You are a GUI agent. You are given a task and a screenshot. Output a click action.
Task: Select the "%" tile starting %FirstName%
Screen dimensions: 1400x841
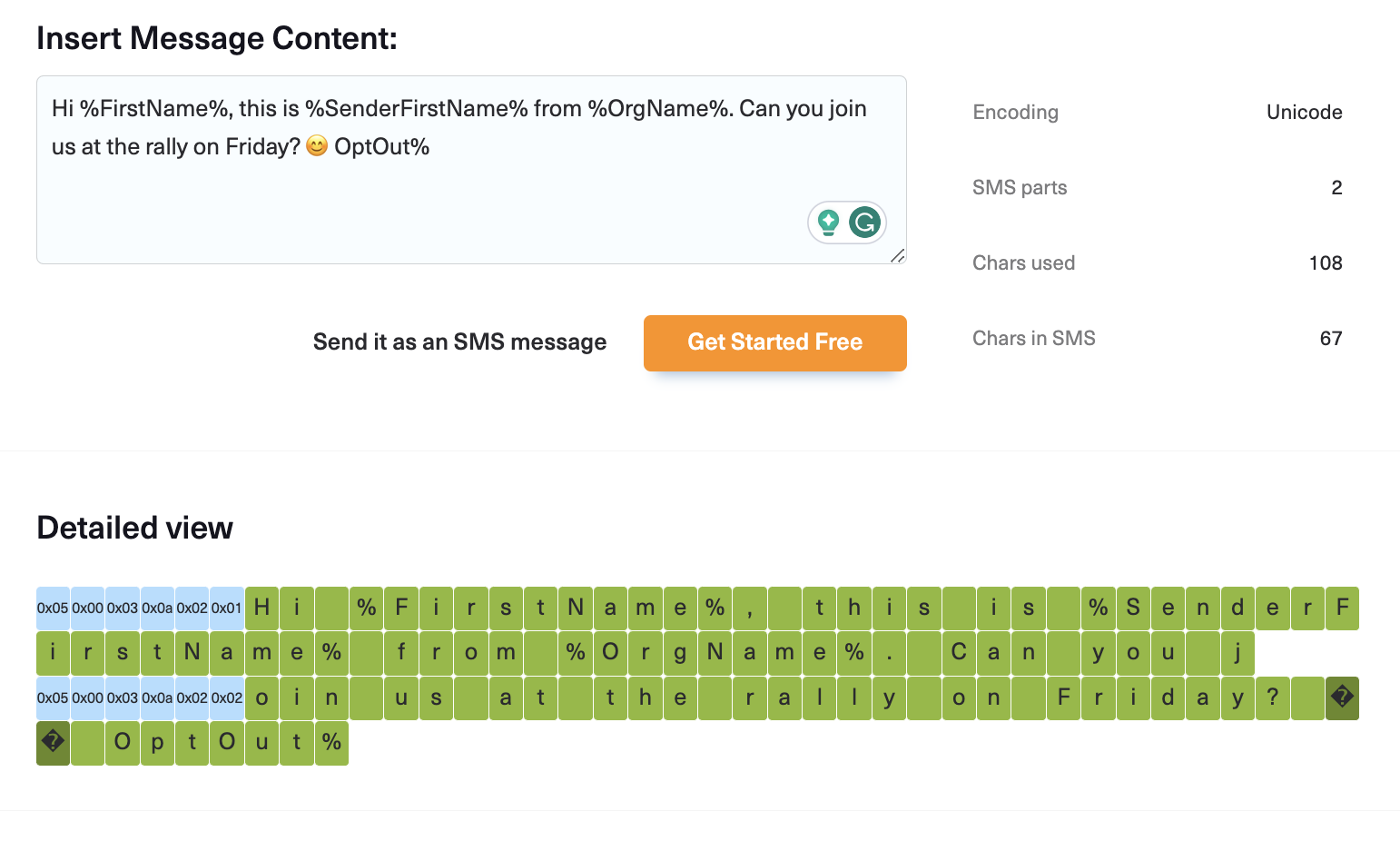[366, 608]
